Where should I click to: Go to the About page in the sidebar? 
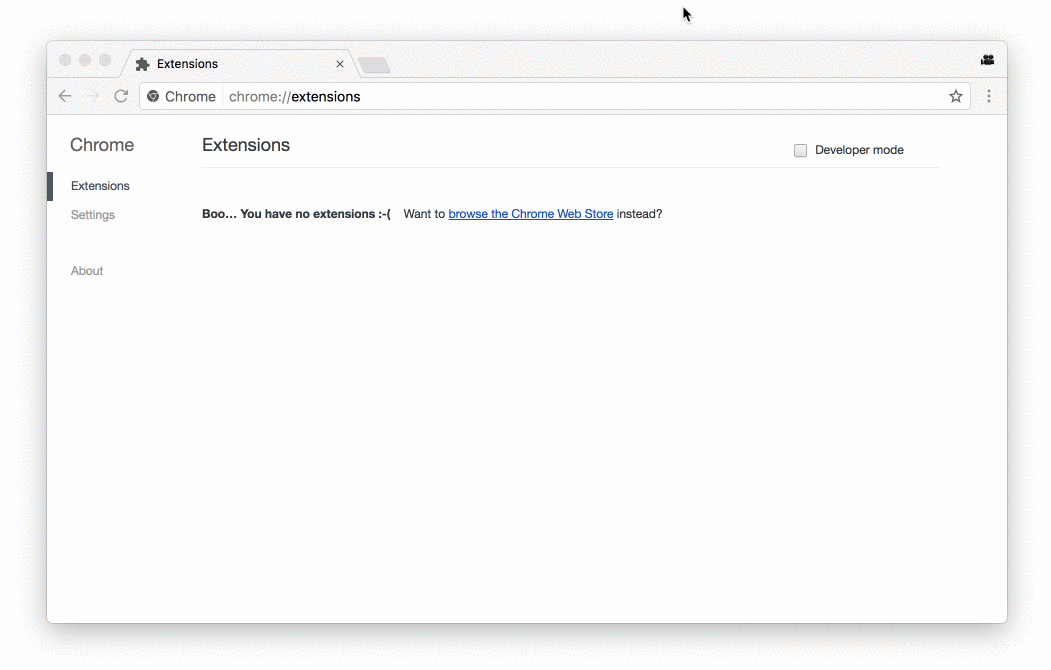click(87, 271)
